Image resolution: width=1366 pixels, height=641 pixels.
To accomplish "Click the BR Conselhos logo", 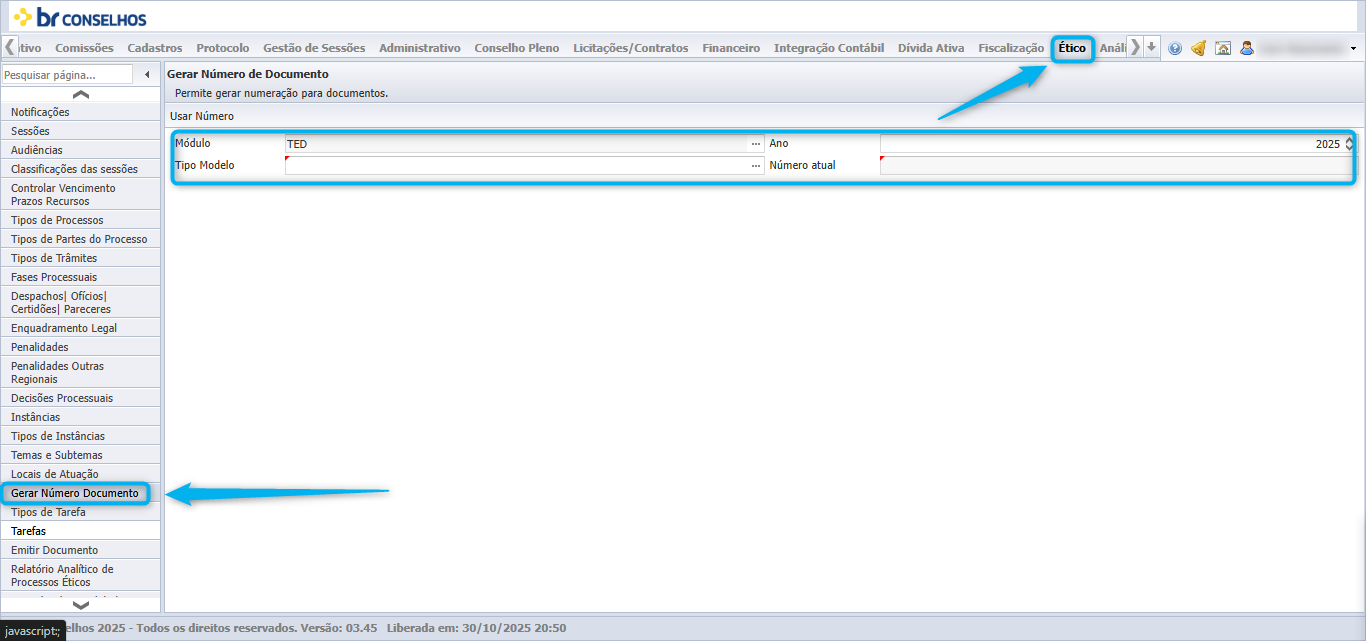I will [80, 18].
